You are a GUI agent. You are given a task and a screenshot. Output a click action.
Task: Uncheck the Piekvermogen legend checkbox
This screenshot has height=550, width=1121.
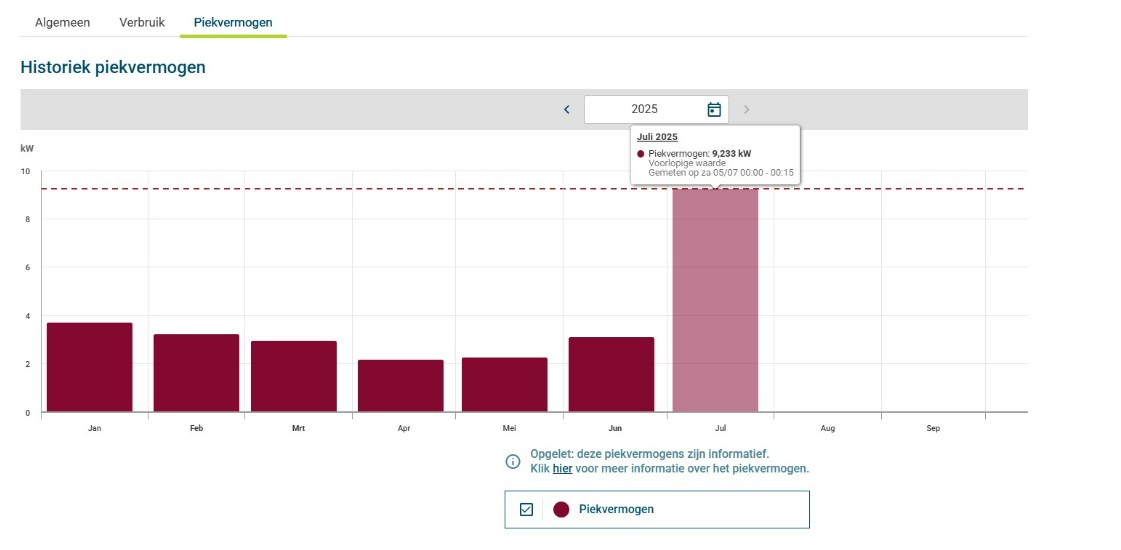coord(526,509)
